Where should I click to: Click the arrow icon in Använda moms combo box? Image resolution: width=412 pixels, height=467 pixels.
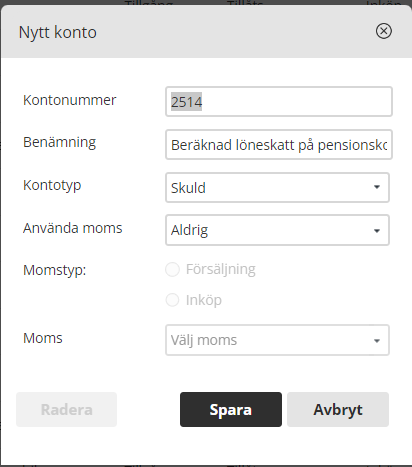(377, 231)
